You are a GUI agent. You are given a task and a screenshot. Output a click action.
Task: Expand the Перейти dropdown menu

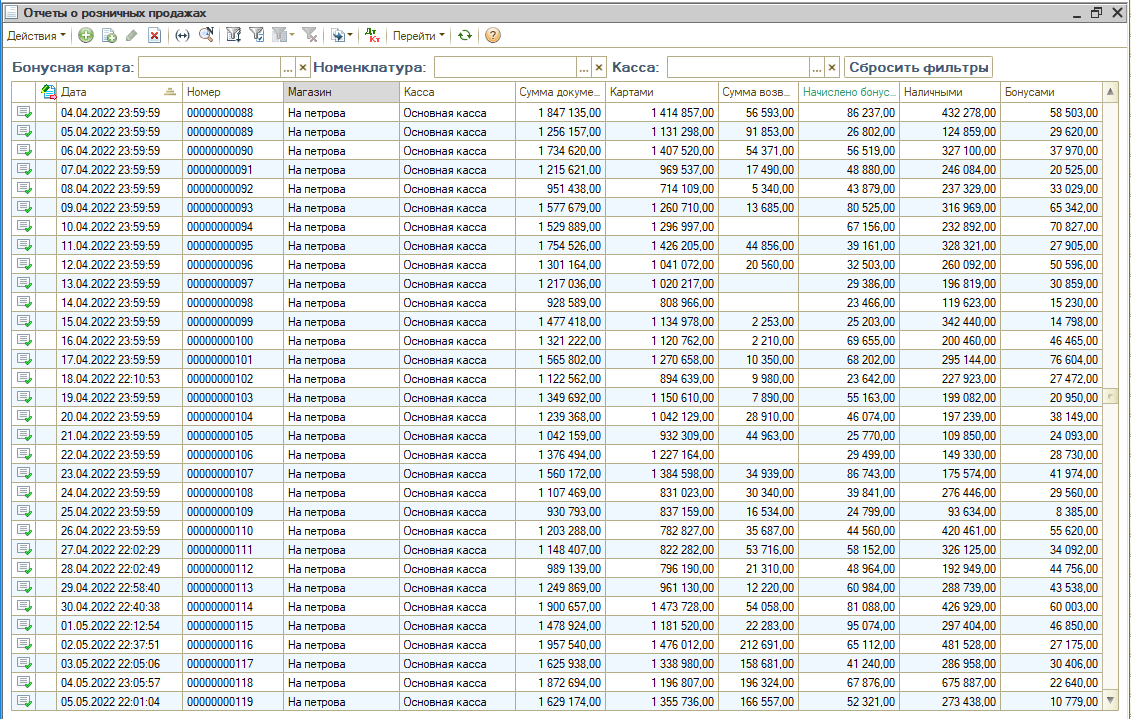point(419,35)
